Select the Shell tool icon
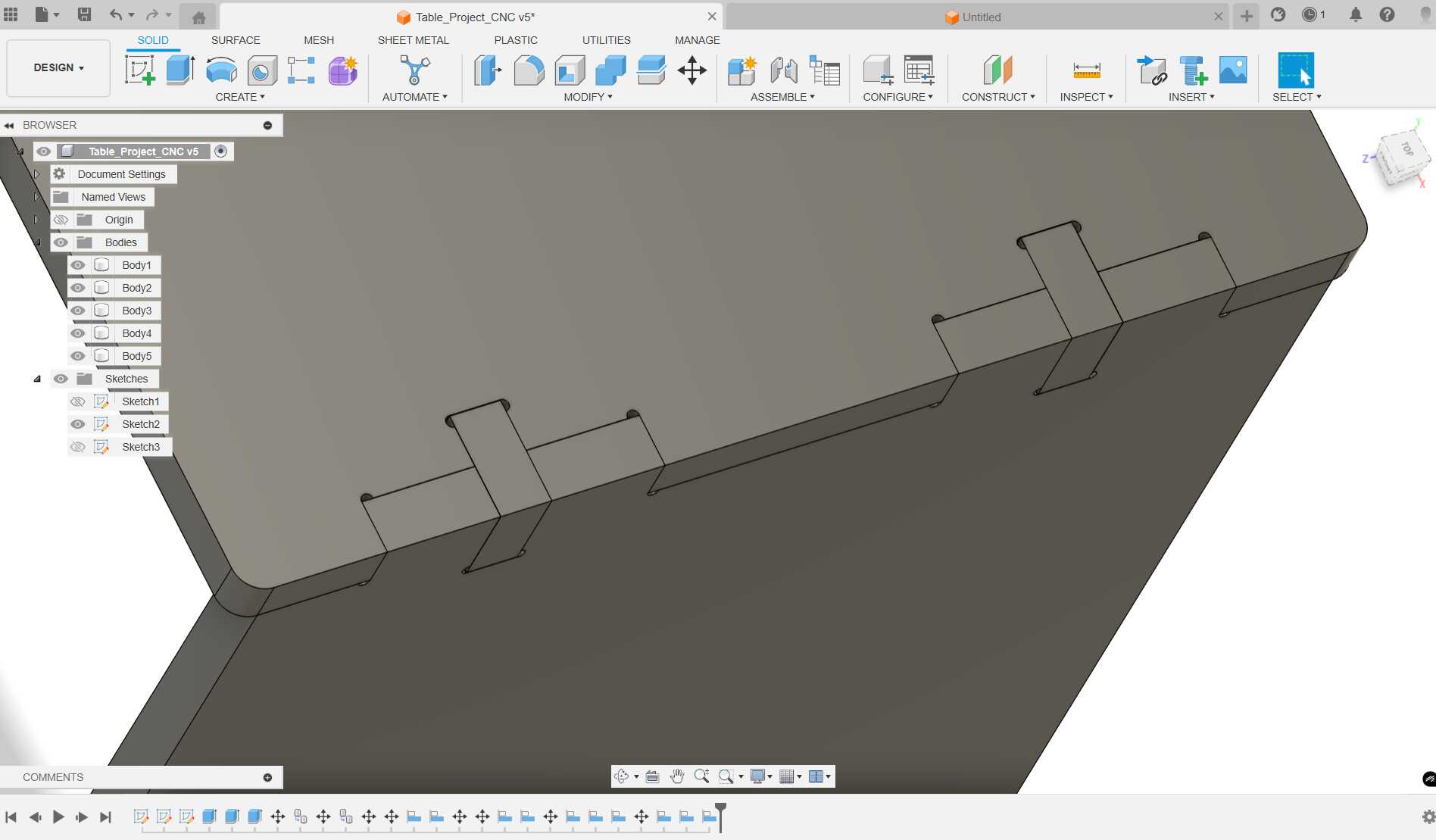Screen dimensions: 1436x840 click(x=570, y=70)
